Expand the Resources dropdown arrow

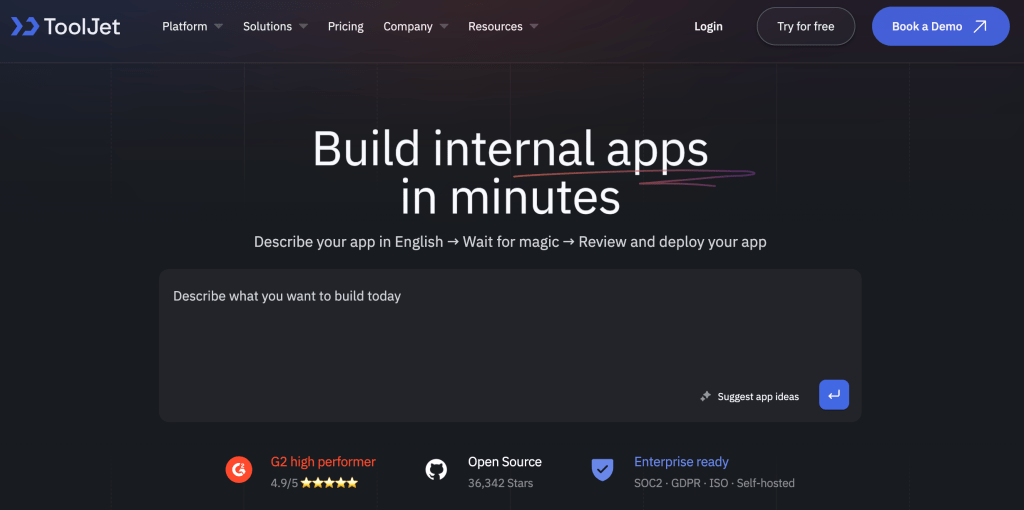click(534, 27)
